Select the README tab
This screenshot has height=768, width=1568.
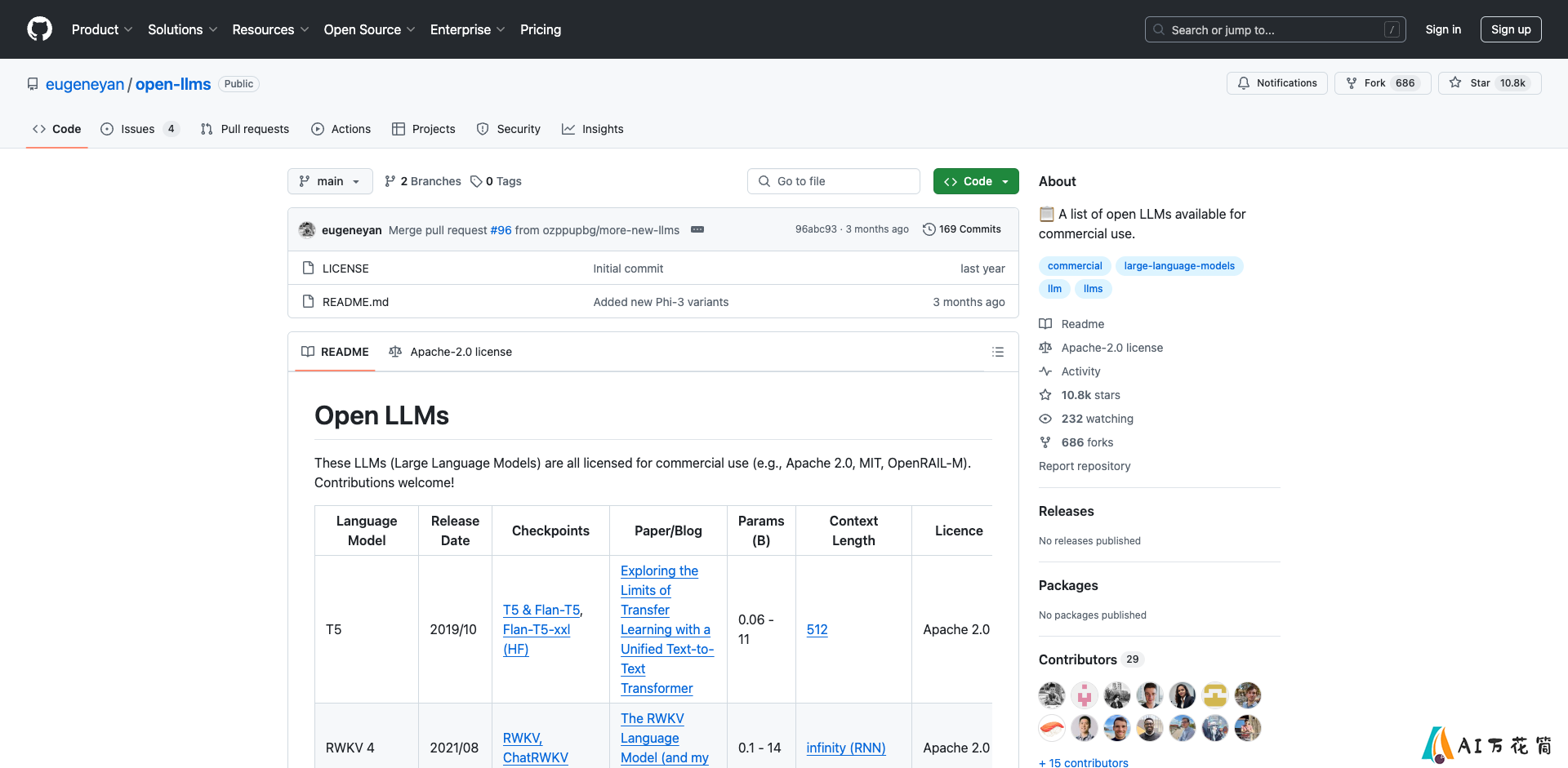pos(335,352)
